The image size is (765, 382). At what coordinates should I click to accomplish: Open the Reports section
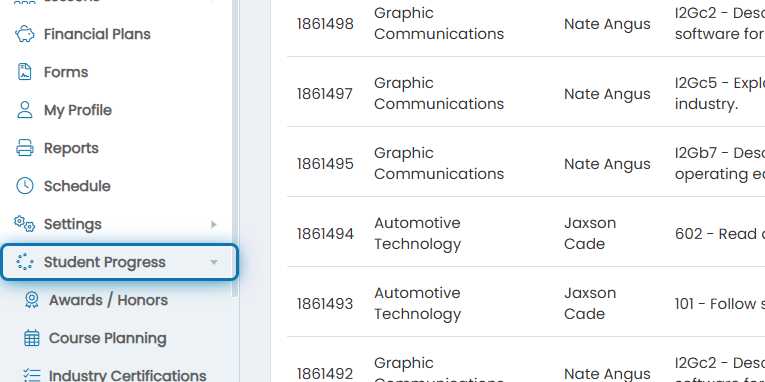pyautogui.click(x=71, y=148)
